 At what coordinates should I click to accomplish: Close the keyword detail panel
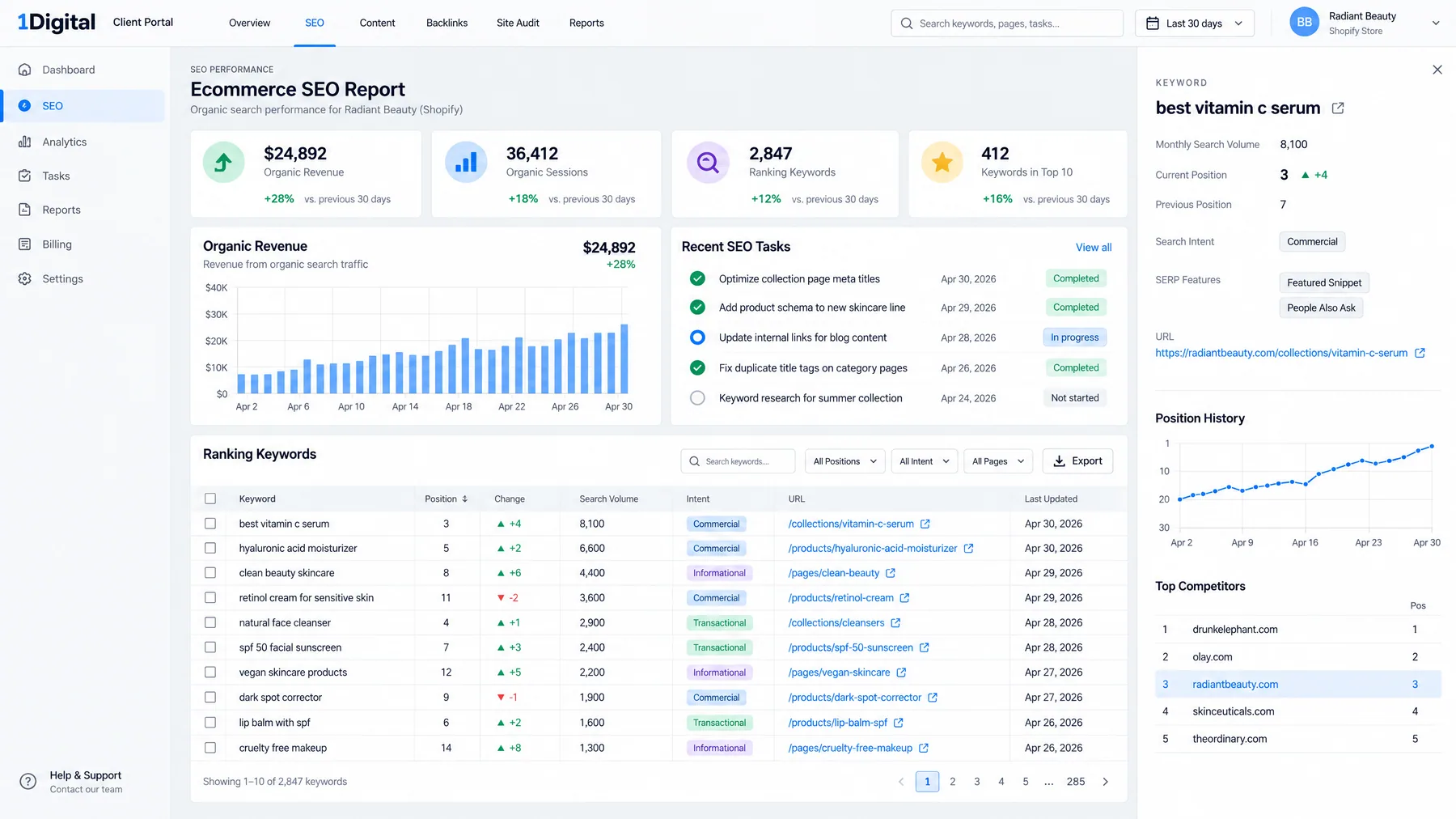click(1437, 70)
